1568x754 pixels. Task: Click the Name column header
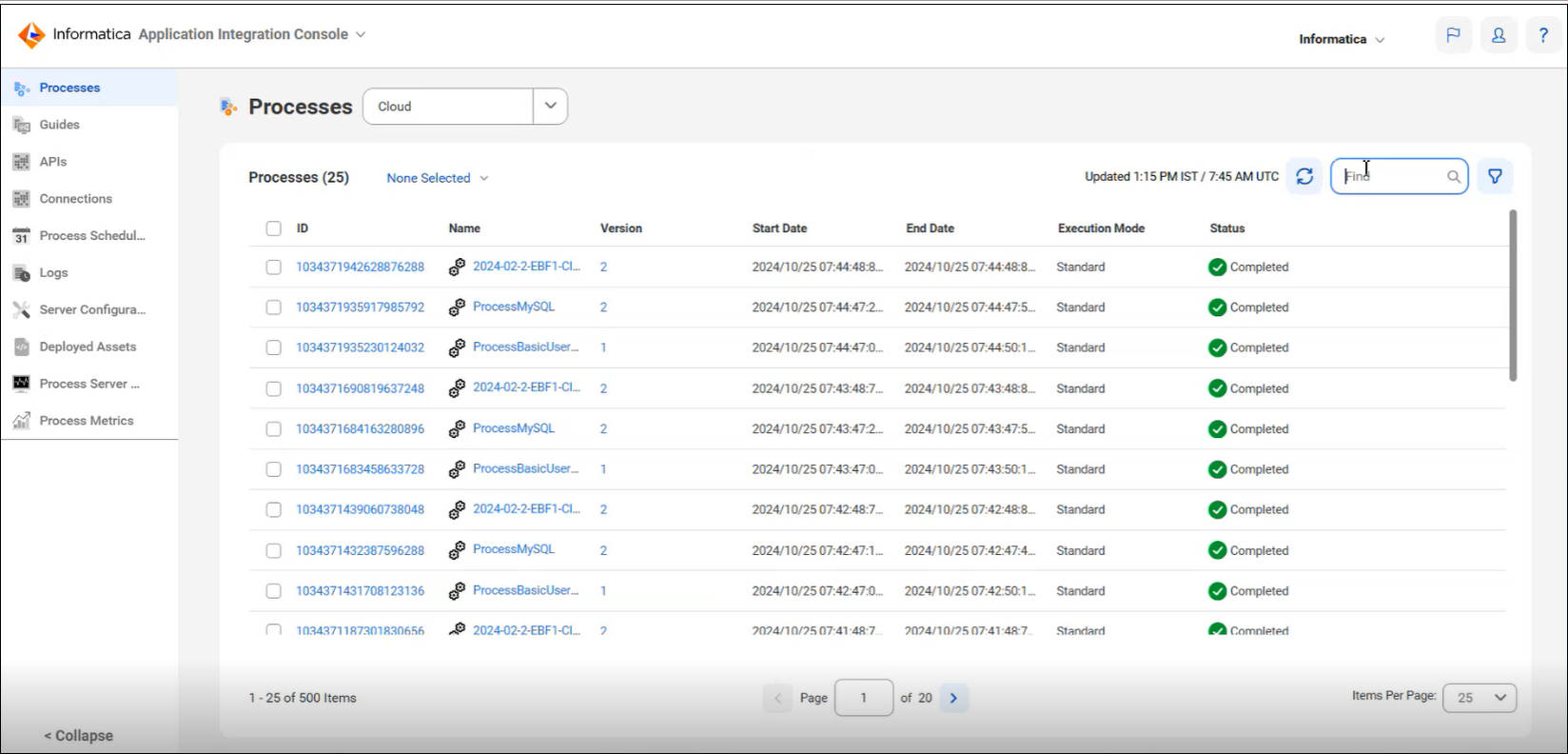tap(464, 228)
